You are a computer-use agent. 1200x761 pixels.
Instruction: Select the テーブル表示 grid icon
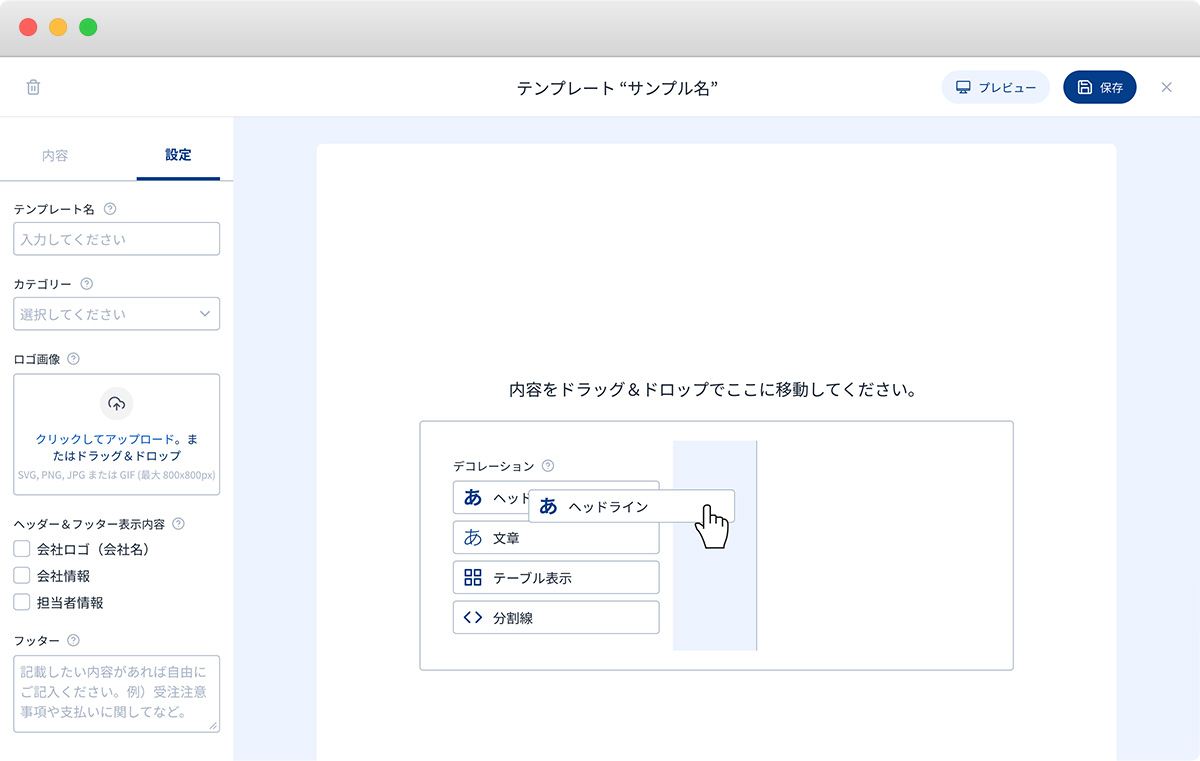473,577
